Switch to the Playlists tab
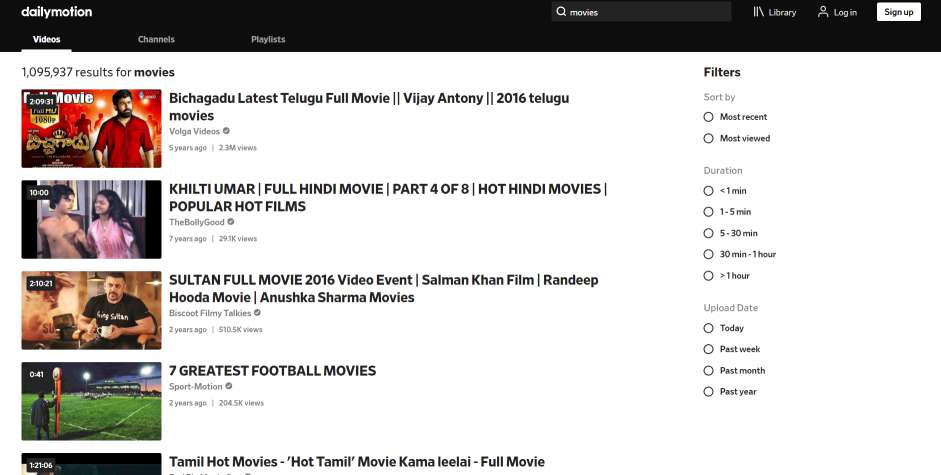The image size is (941, 475). pyautogui.click(x=268, y=39)
